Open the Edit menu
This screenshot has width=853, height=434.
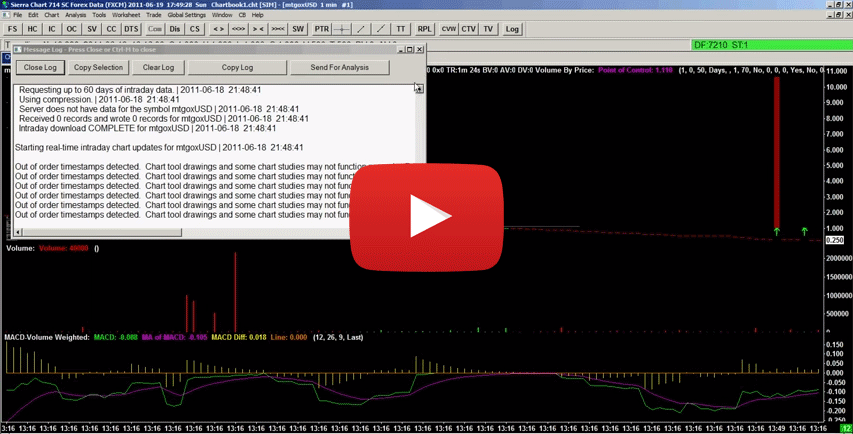[33, 15]
